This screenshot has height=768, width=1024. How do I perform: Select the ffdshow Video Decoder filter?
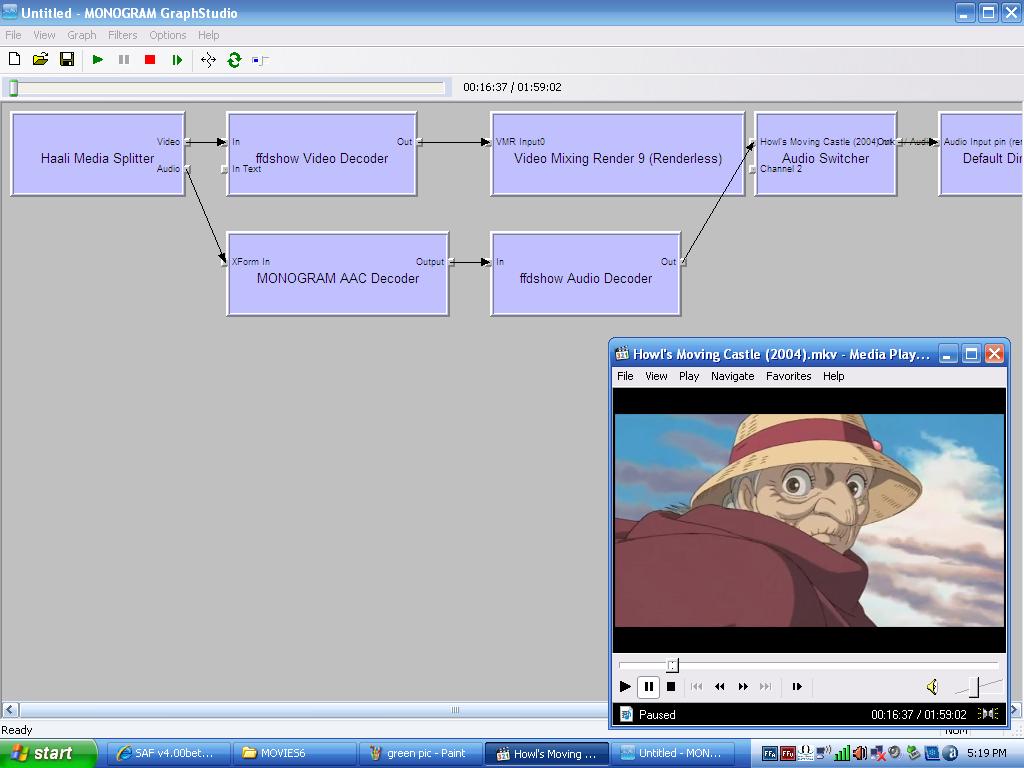(x=322, y=154)
